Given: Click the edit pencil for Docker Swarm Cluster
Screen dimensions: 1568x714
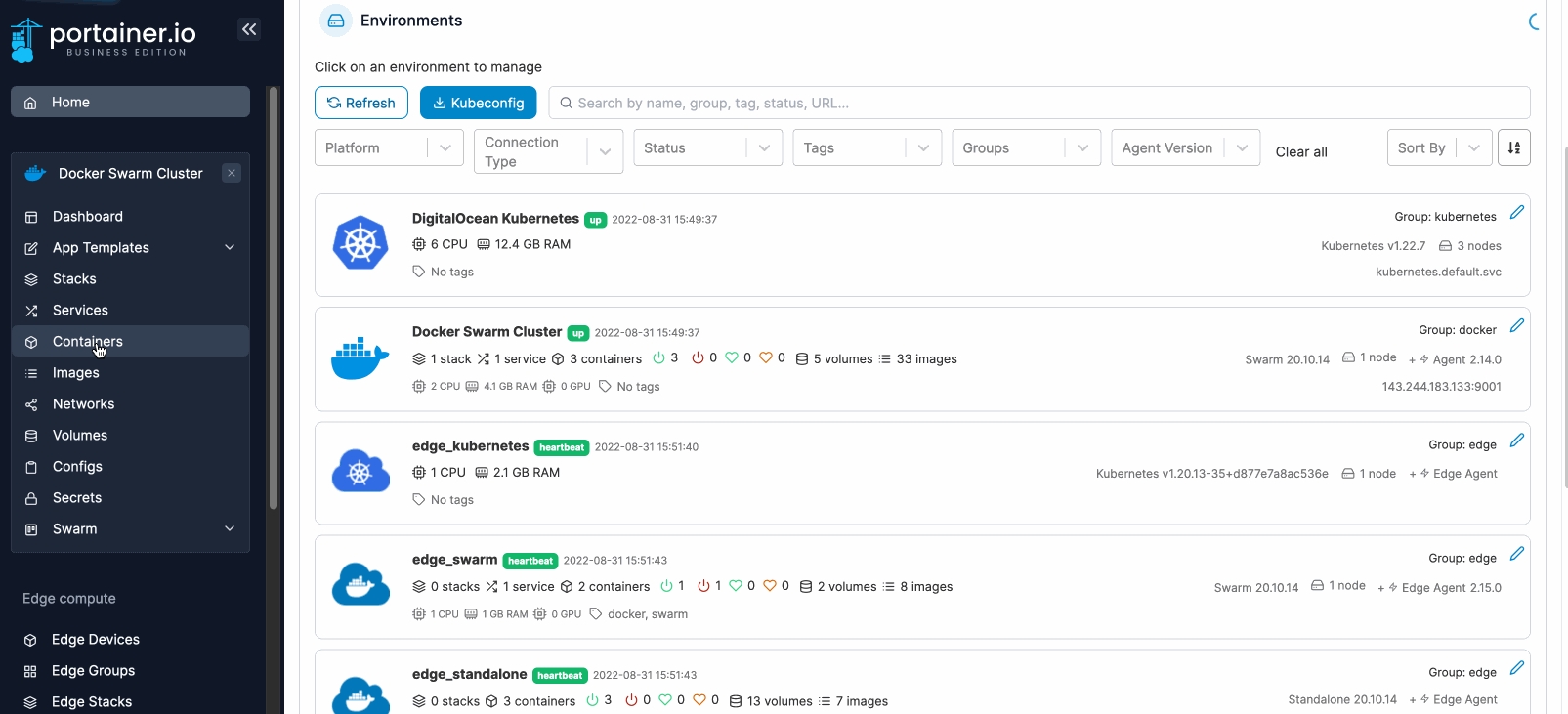Looking at the screenshot, I should [1516, 326].
